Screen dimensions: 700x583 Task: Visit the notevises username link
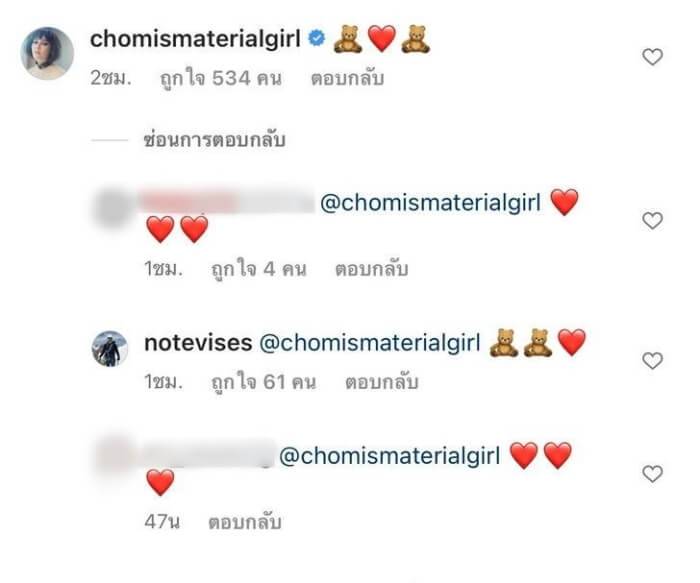click(x=196, y=344)
